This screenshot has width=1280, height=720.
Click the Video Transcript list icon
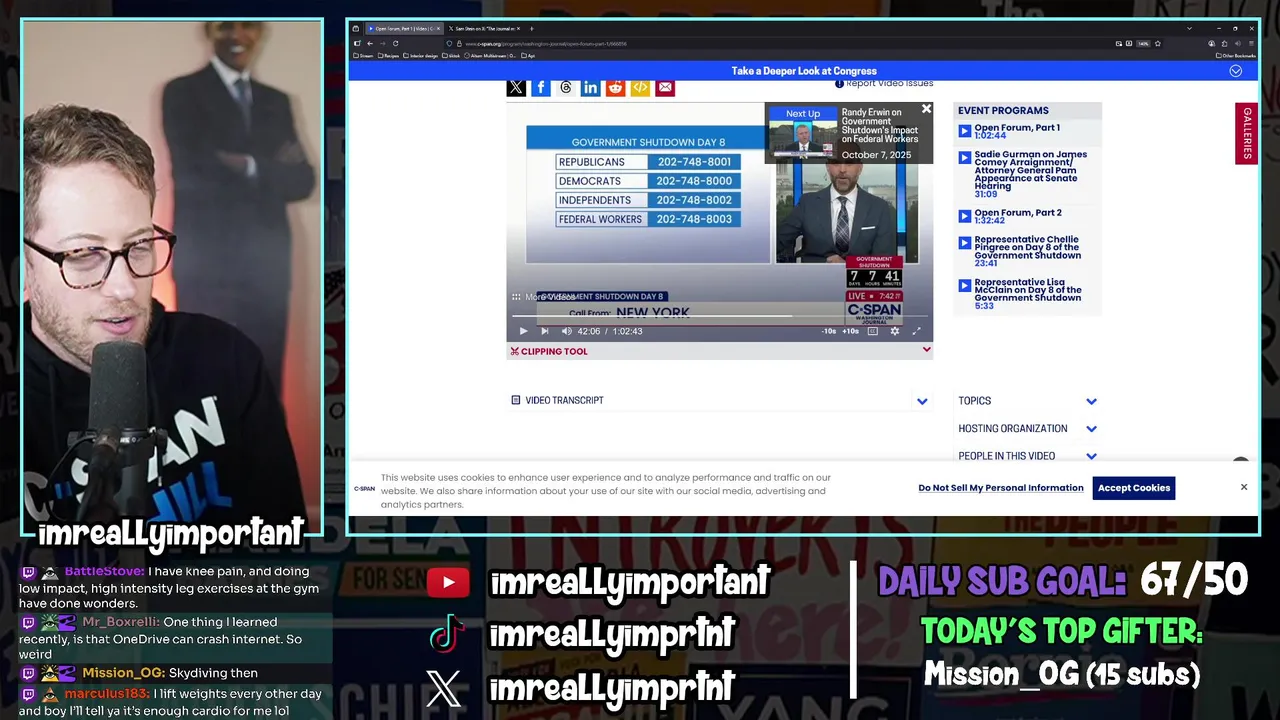pyautogui.click(x=516, y=400)
